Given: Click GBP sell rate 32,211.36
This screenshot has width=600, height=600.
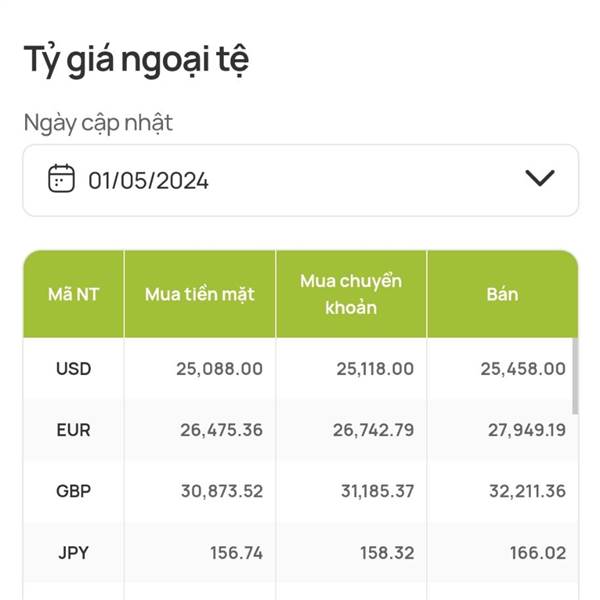Looking at the screenshot, I should pos(527,492).
